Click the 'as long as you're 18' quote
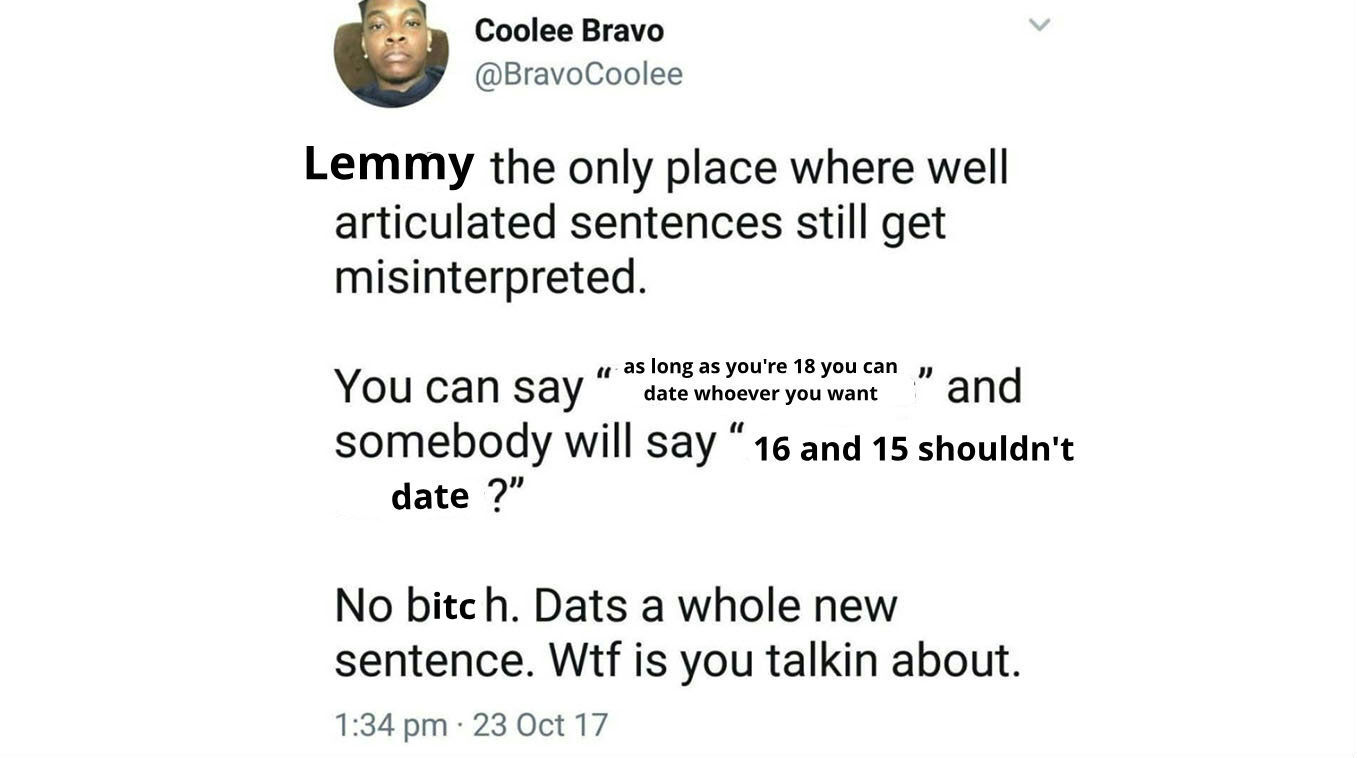This screenshot has height=758, width=1357. coord(760,380)
